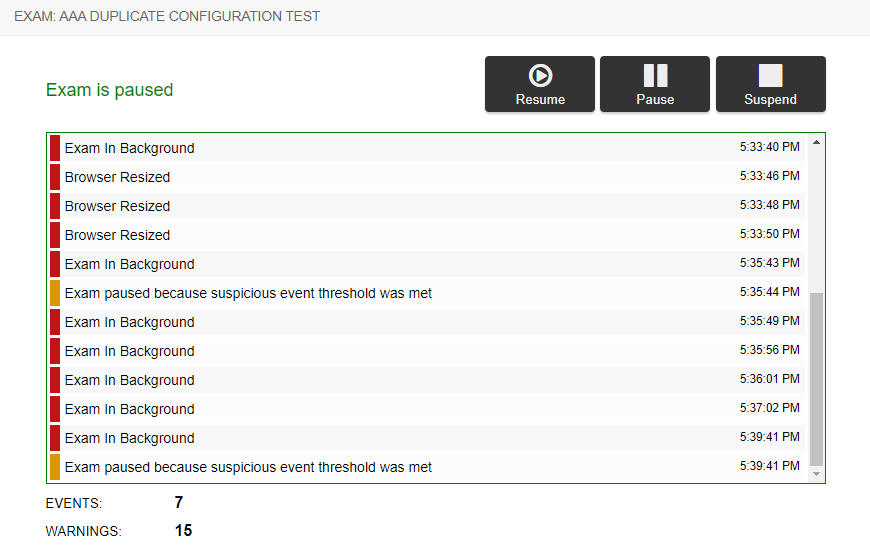
Task: Select the exam paused threshold row at 5:35:44 PM
Action: tap(427, 293)
